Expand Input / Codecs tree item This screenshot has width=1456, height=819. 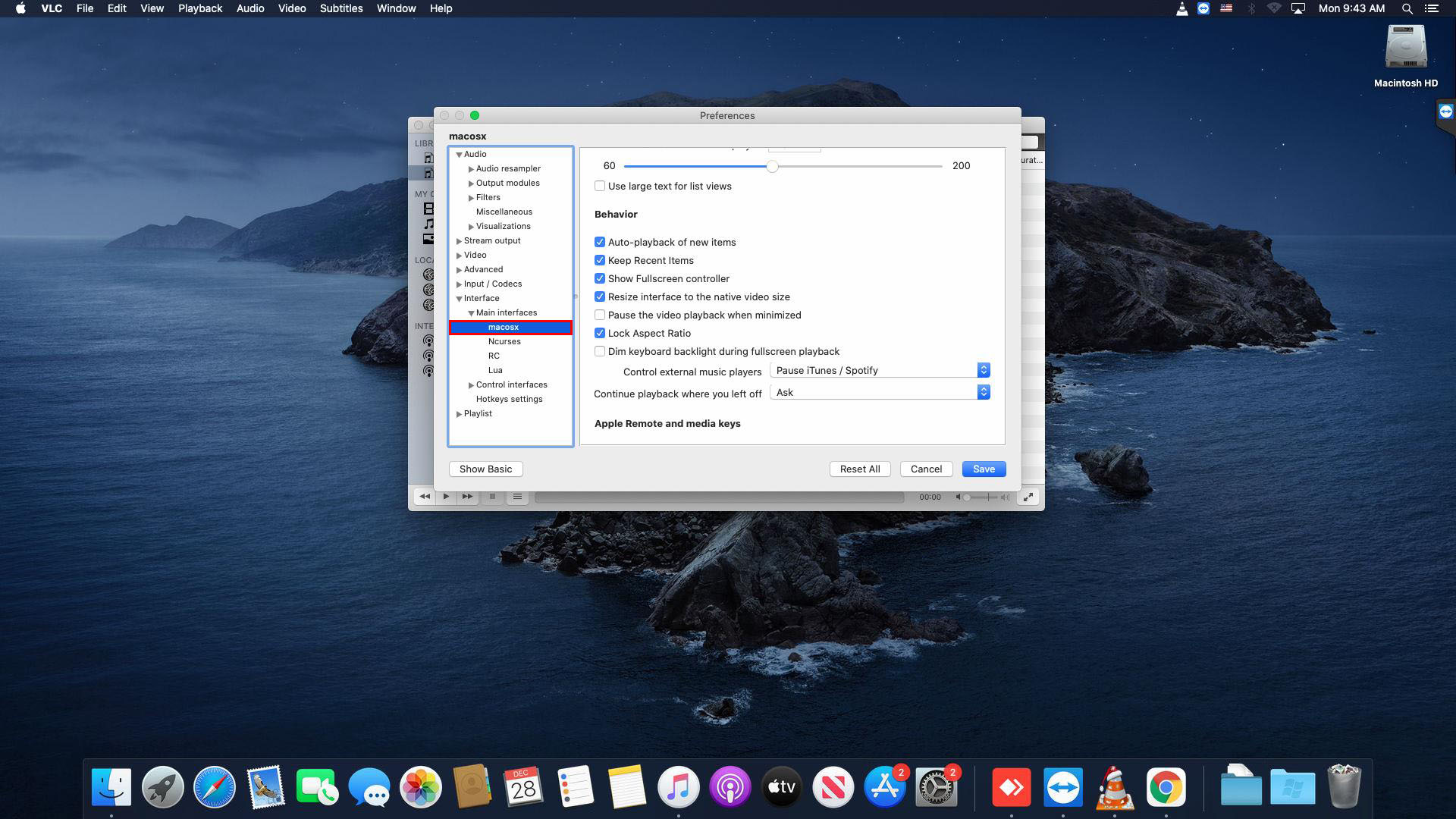click(459, 284)
